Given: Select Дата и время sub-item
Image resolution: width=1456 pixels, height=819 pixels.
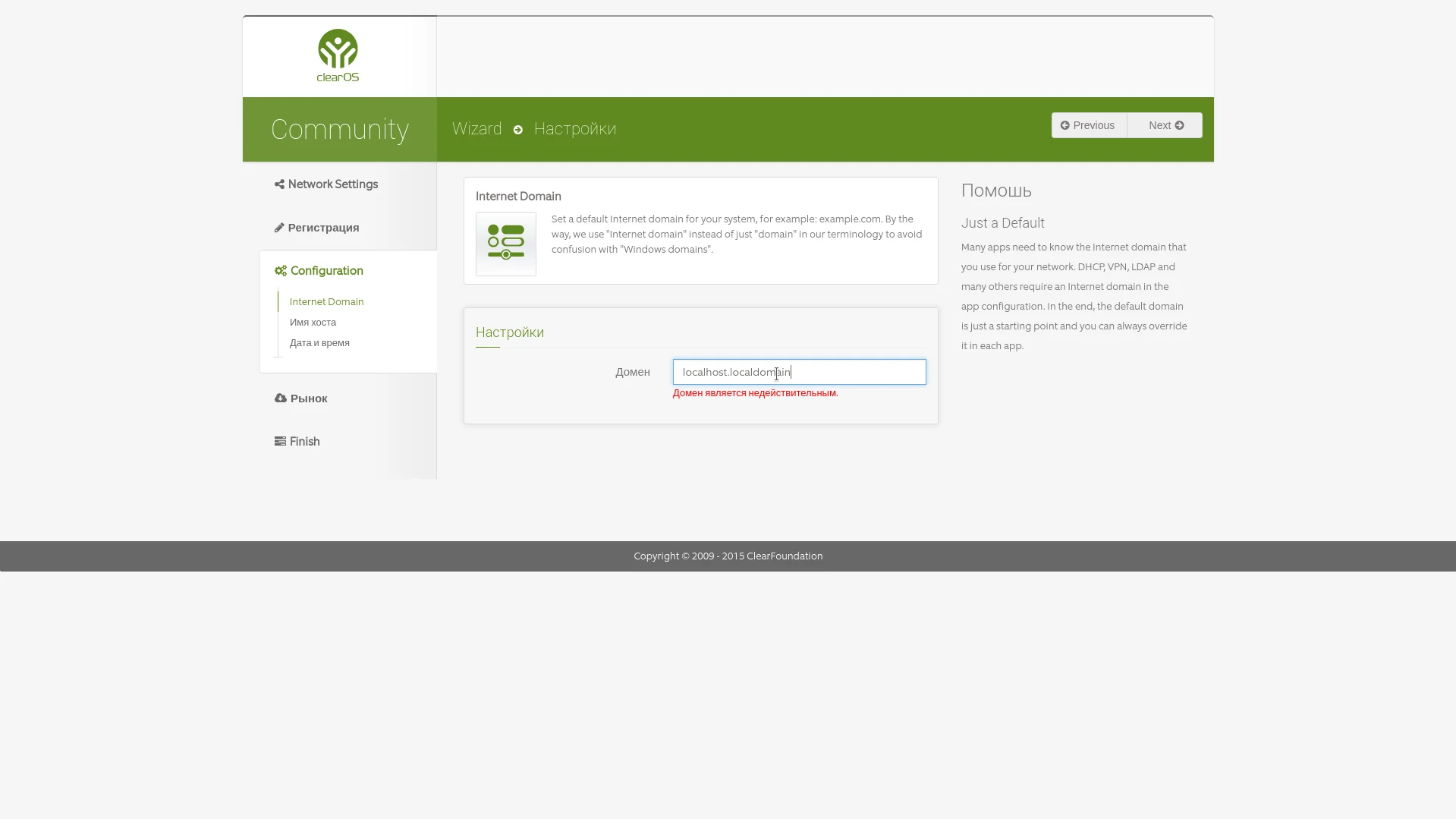Looking at the screenshot, I should (x=319, y=342).
